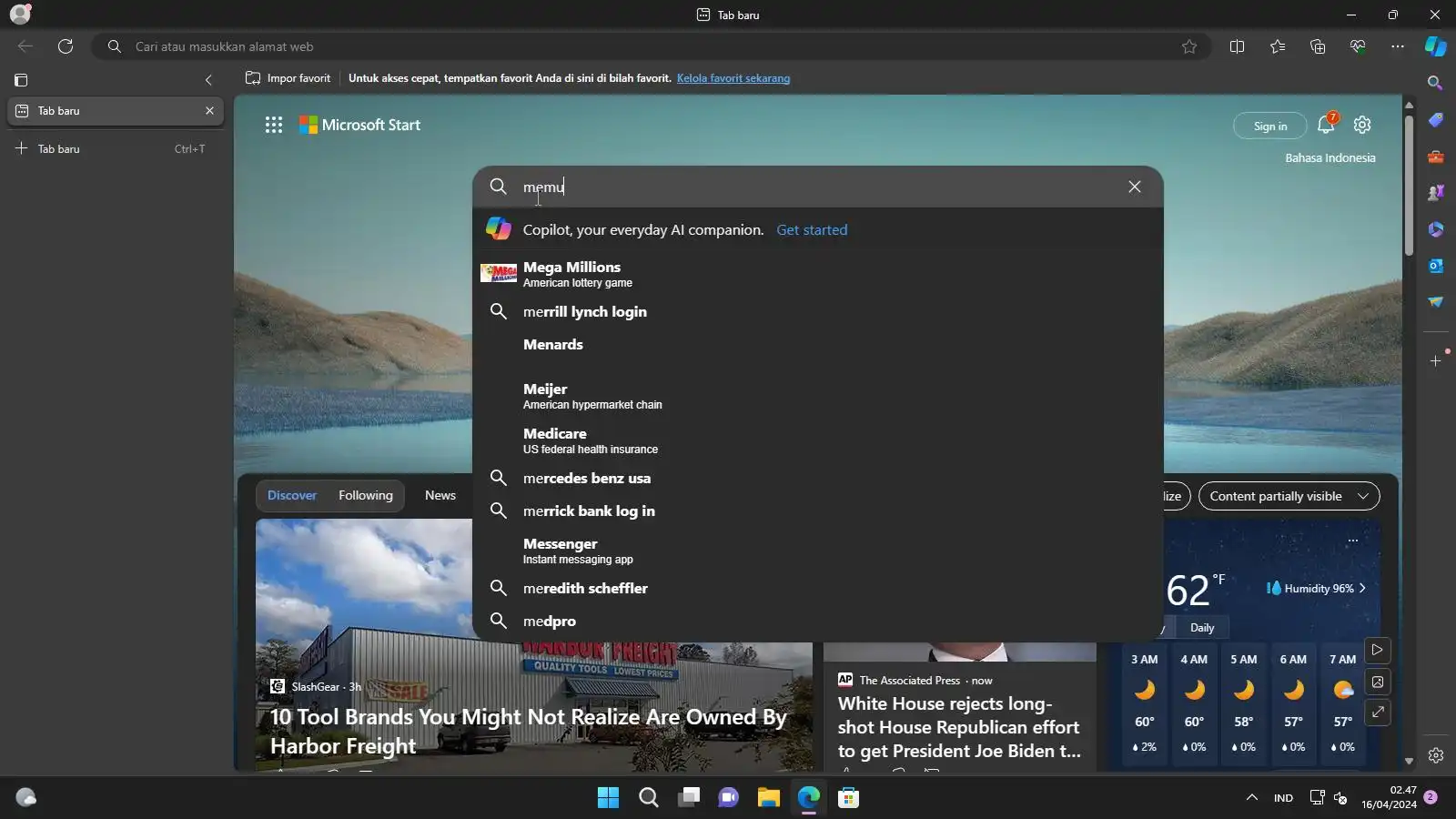The width and height of the screenshot is (1456, 819).
Task: Select the active Tab baru vertical tab
Action: (x=115, y=111)
